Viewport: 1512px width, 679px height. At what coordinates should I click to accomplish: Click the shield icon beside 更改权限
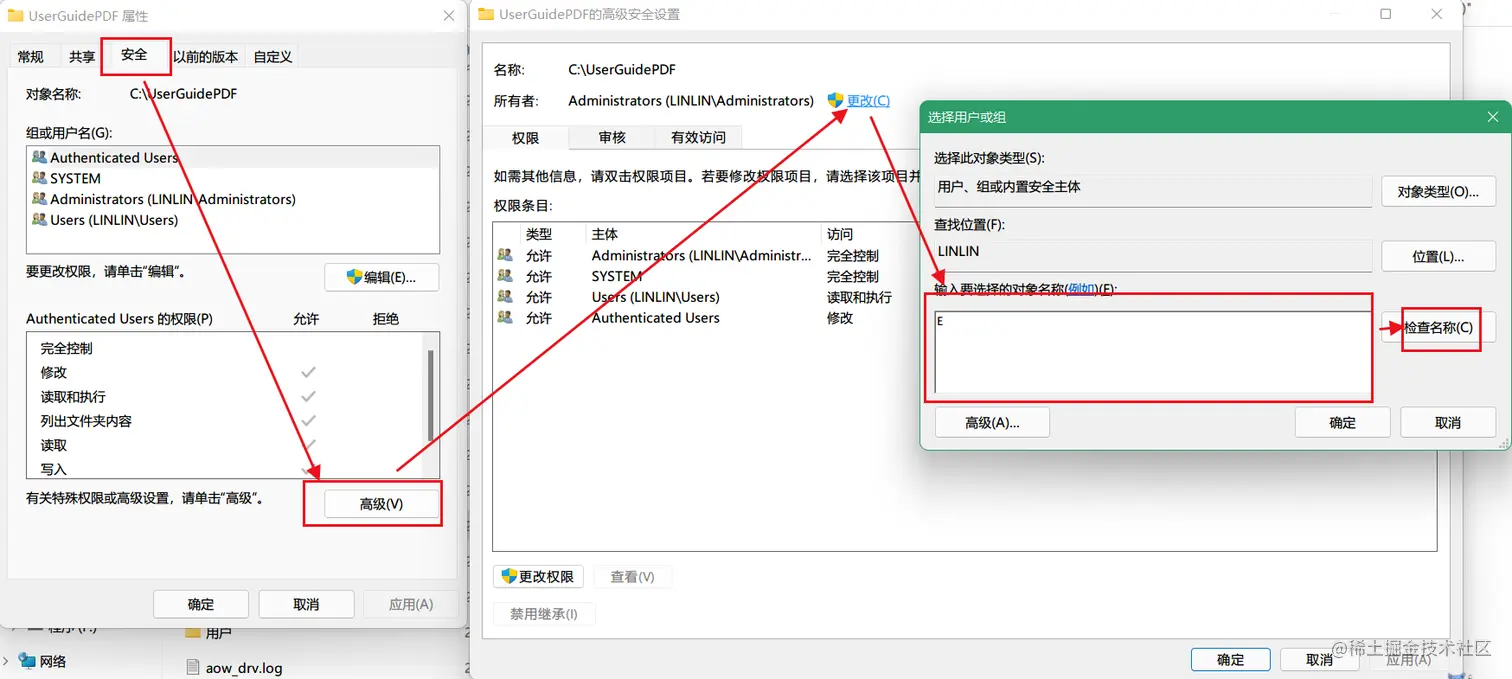[508, 576]
